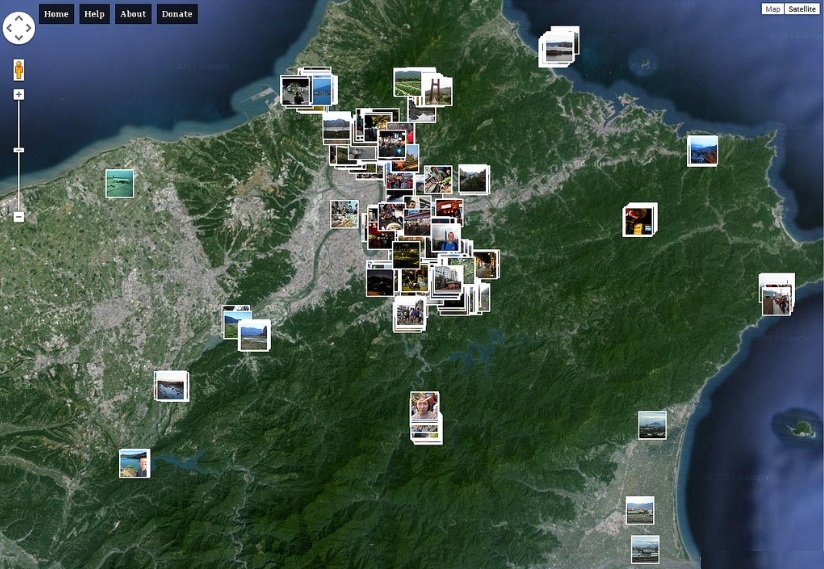This screenshot has height=569, width=824.
Task: Click the Donate button
Action: (177, 14)
